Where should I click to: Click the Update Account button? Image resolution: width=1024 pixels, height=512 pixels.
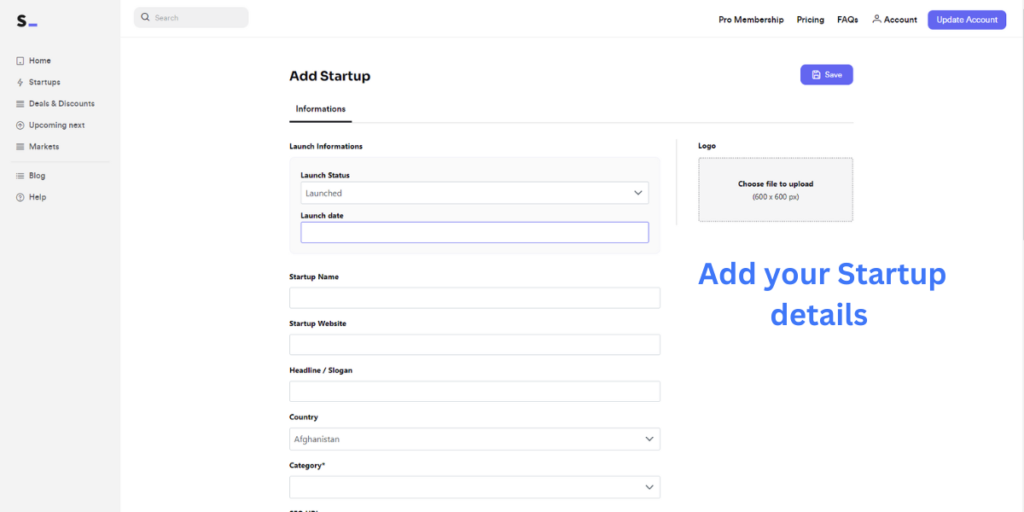pyautogui.click(x=967, y=20)
